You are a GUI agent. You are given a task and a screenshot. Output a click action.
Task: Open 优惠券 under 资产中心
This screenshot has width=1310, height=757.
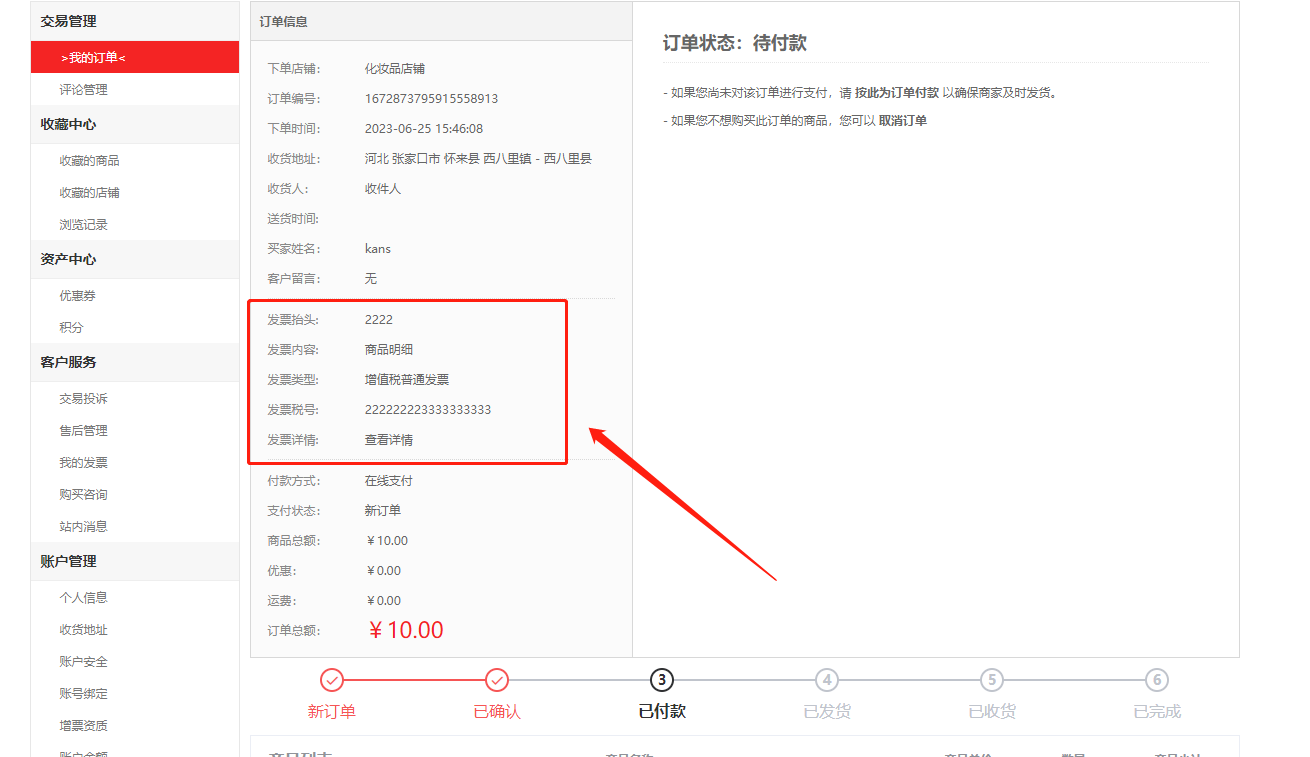coord(77,296)
